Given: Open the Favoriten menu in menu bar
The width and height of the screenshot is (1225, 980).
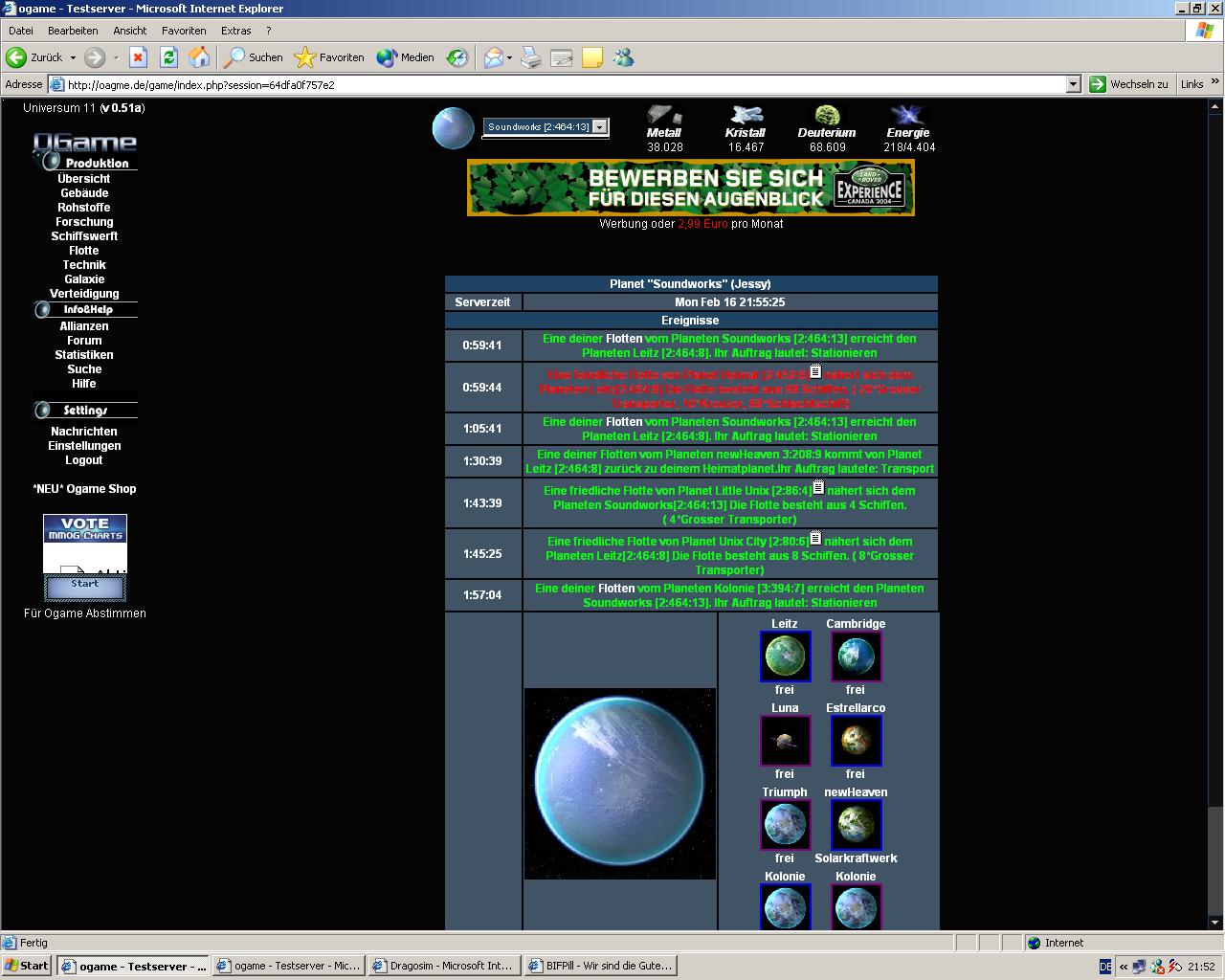Looking at the screenshot, I should [x=184, y=31].
